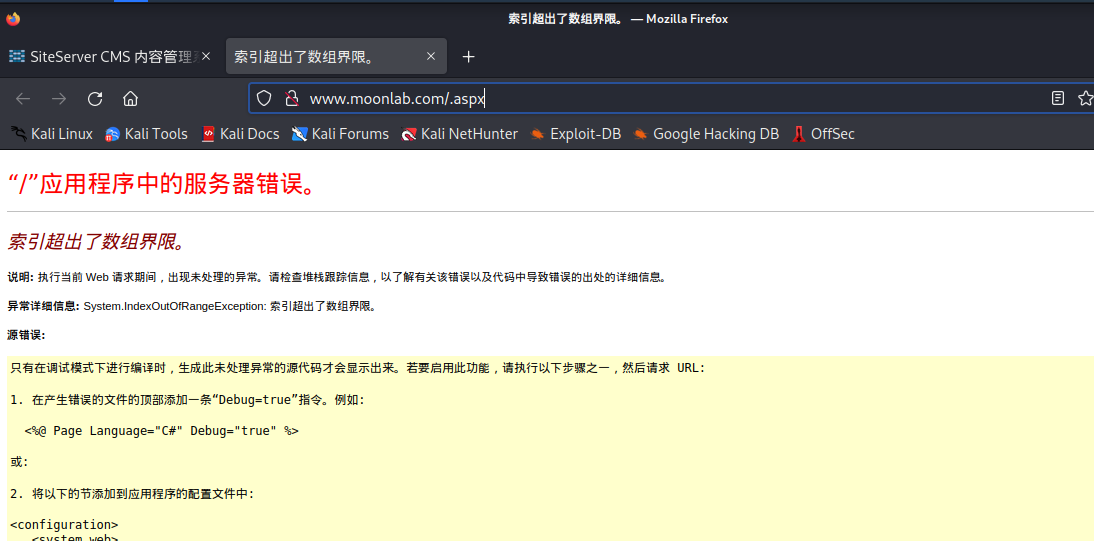Open Kali NetHunter bookmark
Viewport: 1094px width, 541px height.
tap(460, 134)
